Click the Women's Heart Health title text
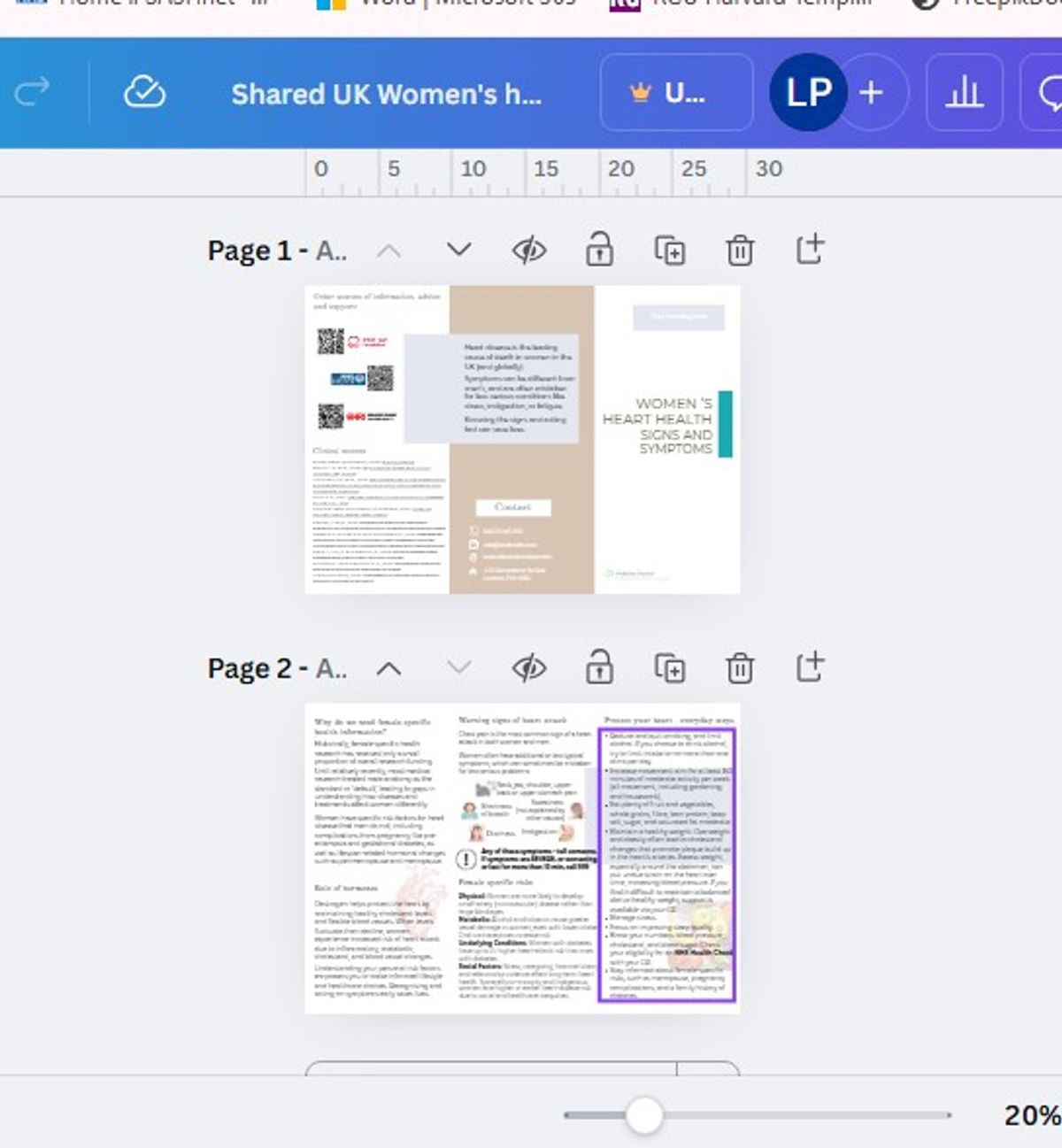 pyautogui.click(x=658, y=426)
